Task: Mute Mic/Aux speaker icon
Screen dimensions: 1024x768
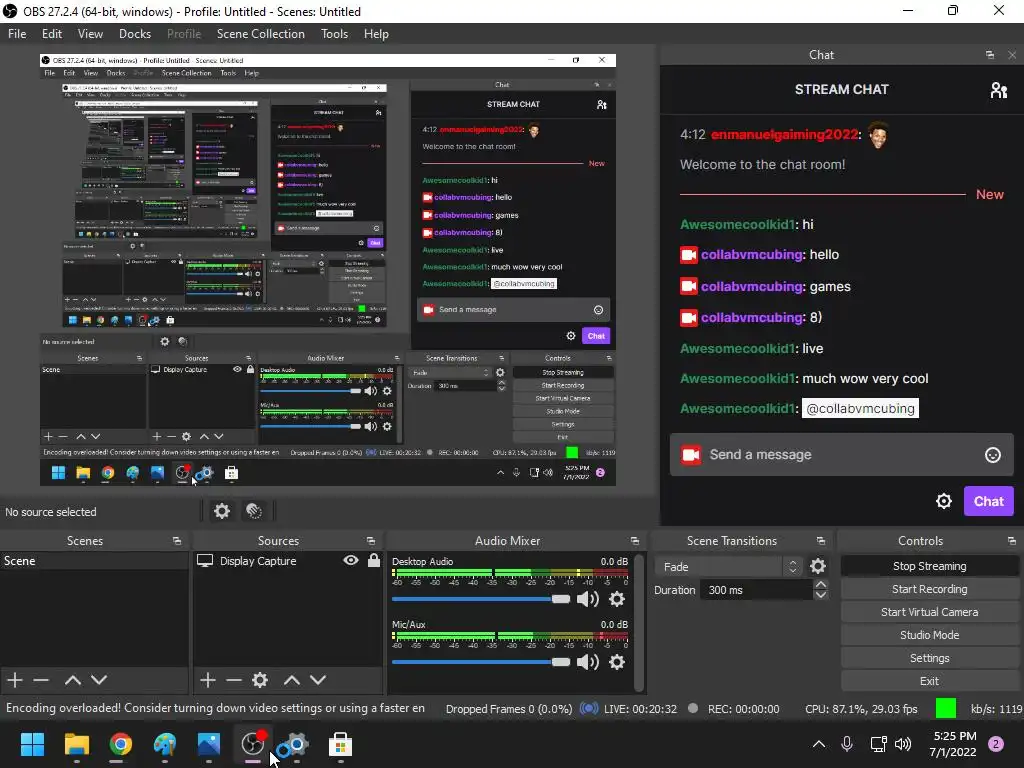Action: tap(588, 662)
